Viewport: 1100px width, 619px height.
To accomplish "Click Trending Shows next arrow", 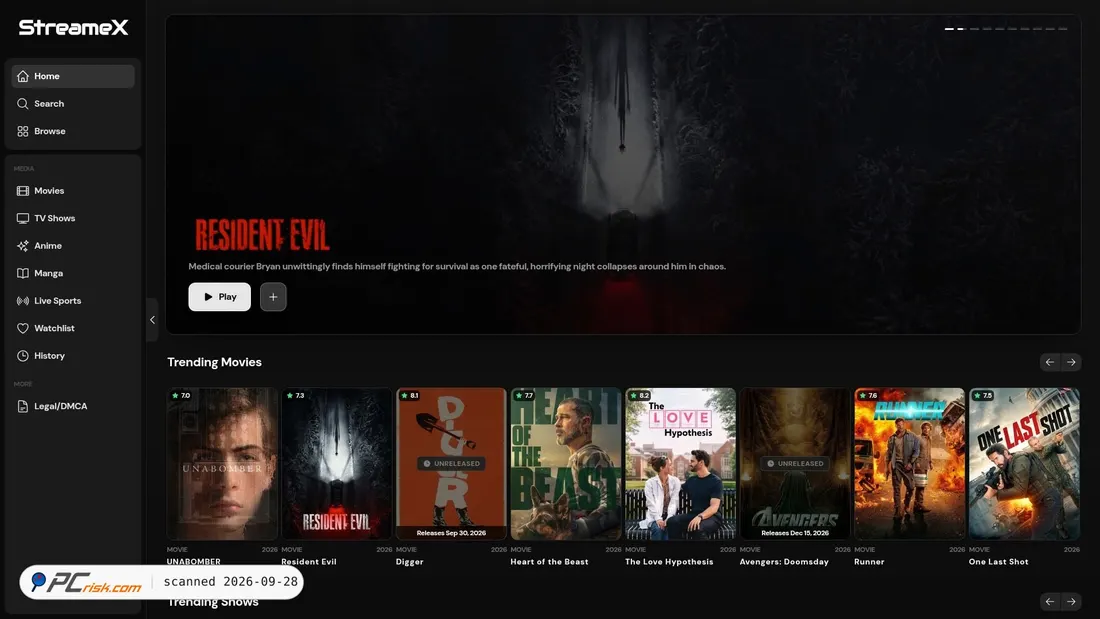I will click(1071, 601).
